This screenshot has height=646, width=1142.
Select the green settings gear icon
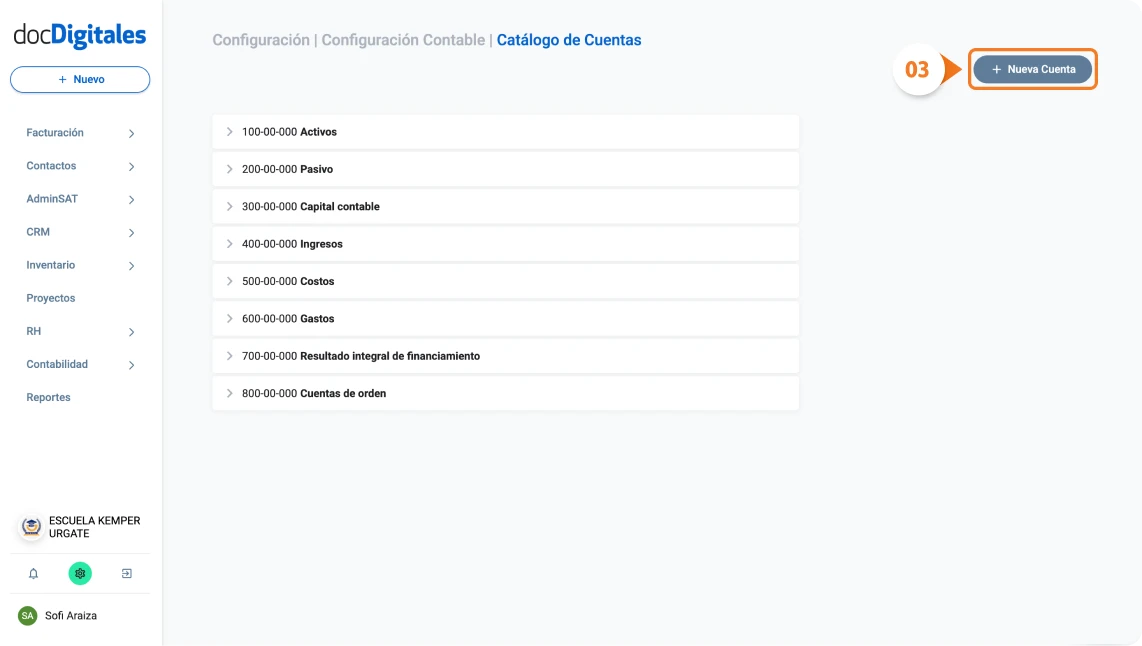80,573
